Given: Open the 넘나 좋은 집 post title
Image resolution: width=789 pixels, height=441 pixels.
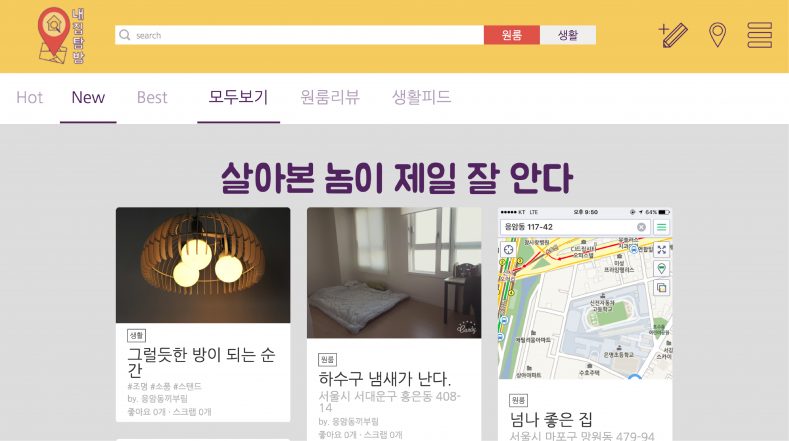Looking at the screenshot, I should coord(551,419).
